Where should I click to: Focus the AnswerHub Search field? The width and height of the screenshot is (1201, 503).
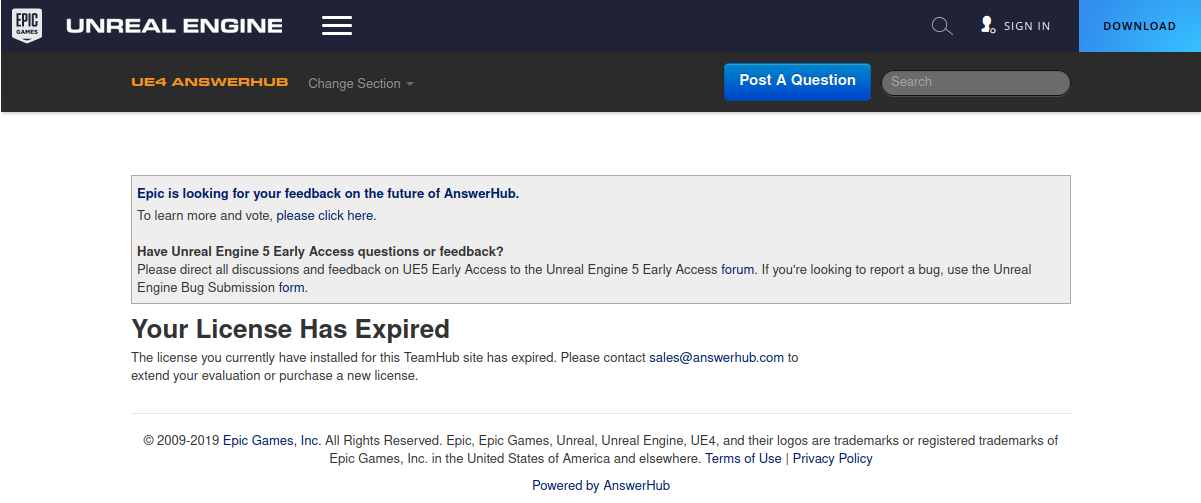(976, 82)
